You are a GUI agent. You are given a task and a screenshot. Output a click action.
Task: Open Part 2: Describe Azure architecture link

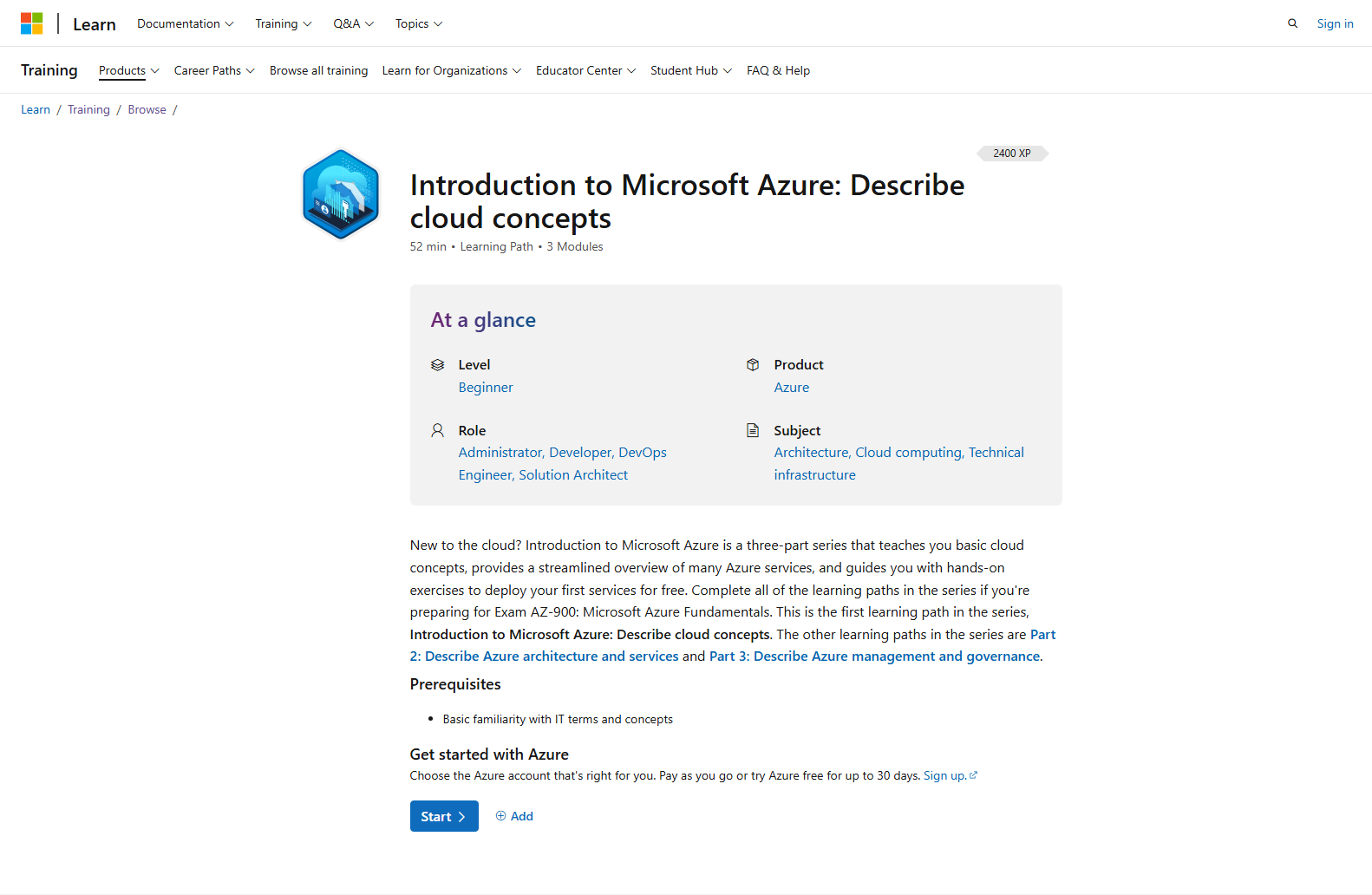[x=733, y=645]
